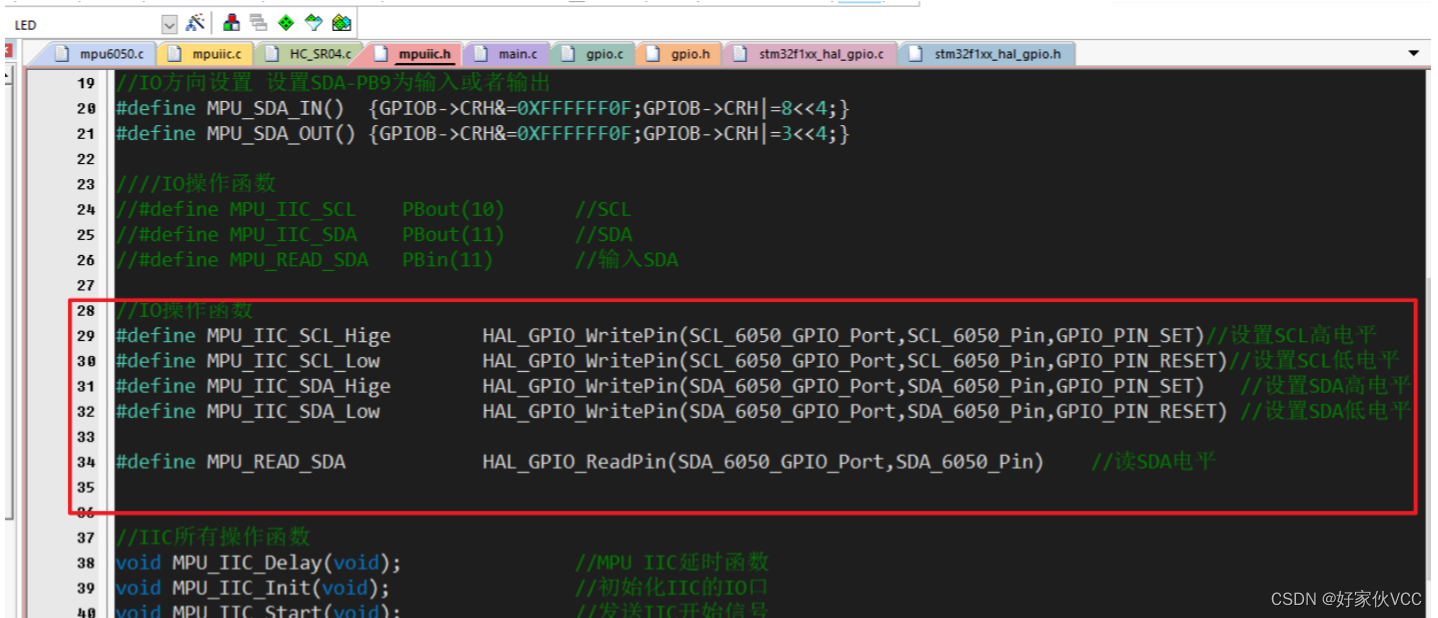Open the editor tab list dropdown arrow
Viewport: 1438px width, 618px height.
[1413, 53]
